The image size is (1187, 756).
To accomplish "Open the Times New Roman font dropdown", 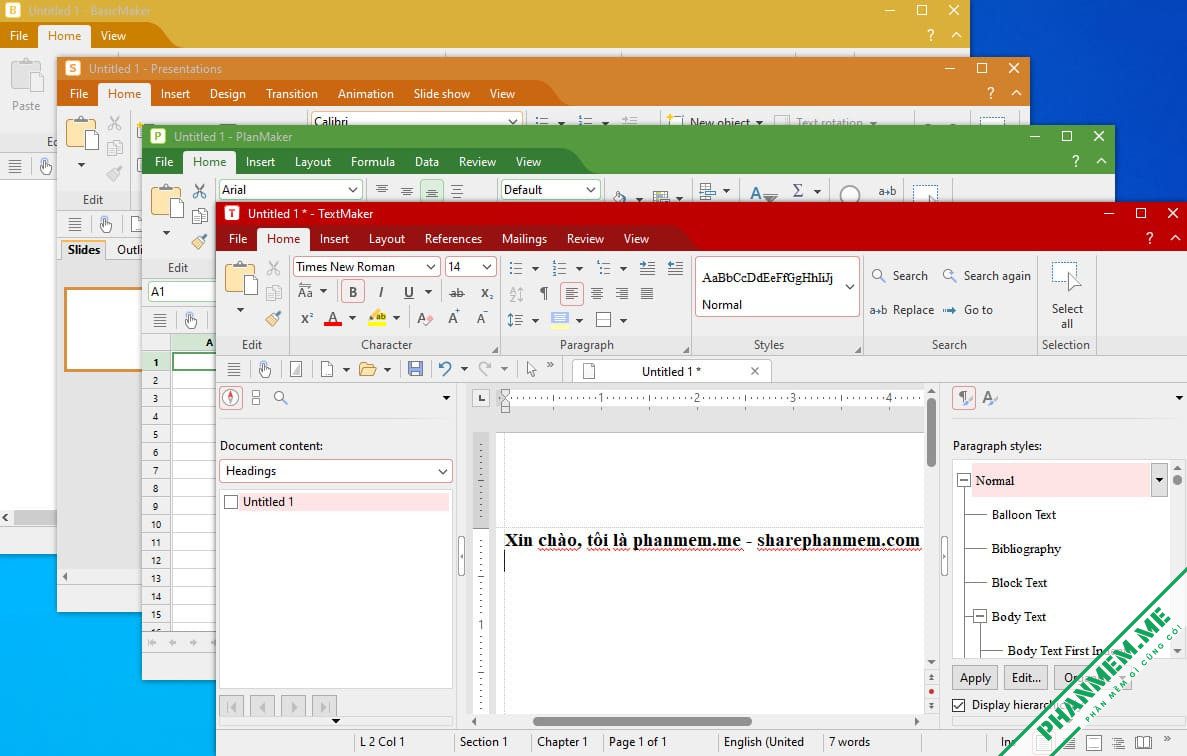I will [x=431, y=266].
